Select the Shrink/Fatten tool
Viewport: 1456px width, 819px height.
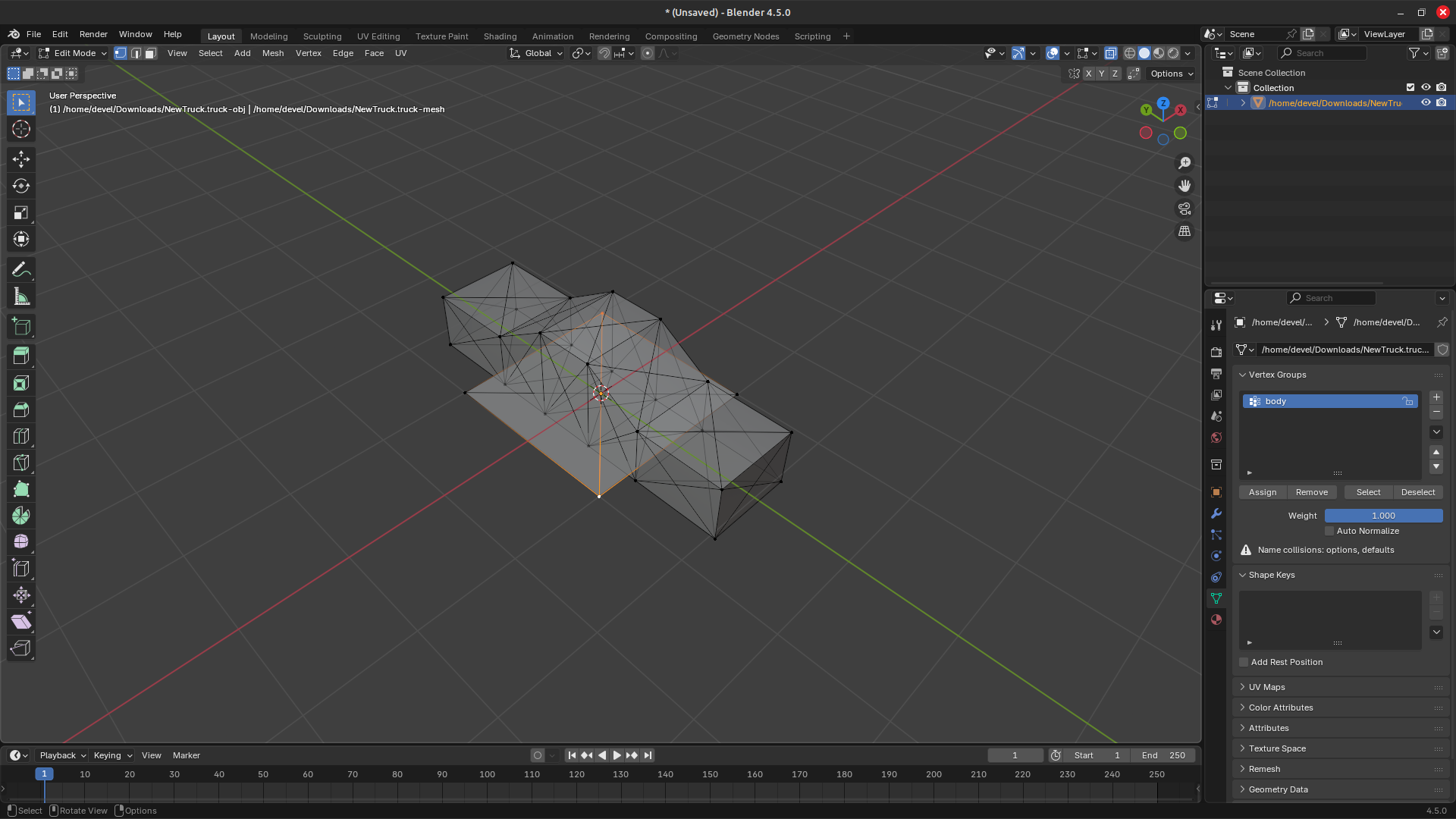click(x=21, y=595)
